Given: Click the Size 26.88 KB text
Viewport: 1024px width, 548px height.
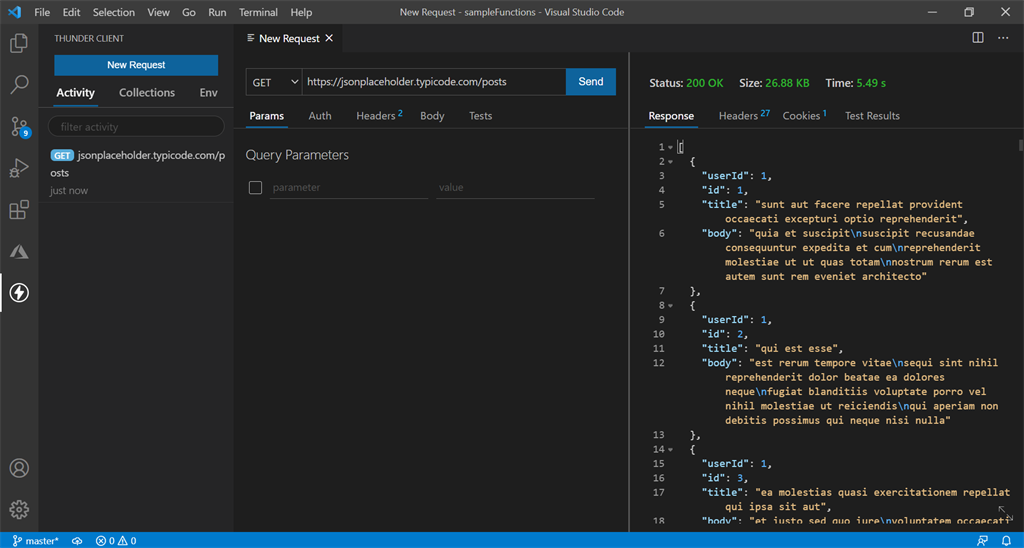Looking at the screenshot, I should click(774, 83).
